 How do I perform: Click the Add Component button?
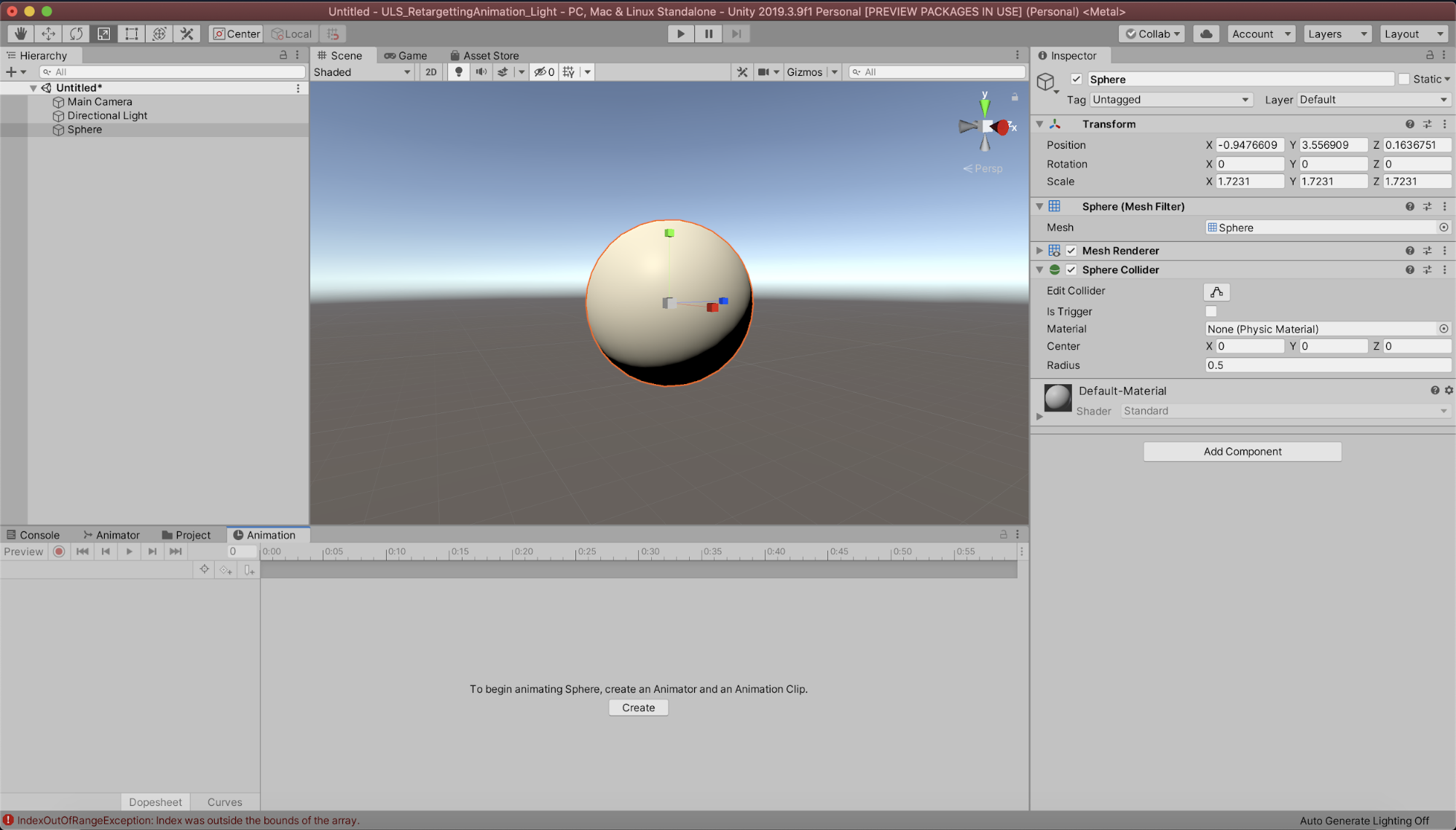(1242, 451)
